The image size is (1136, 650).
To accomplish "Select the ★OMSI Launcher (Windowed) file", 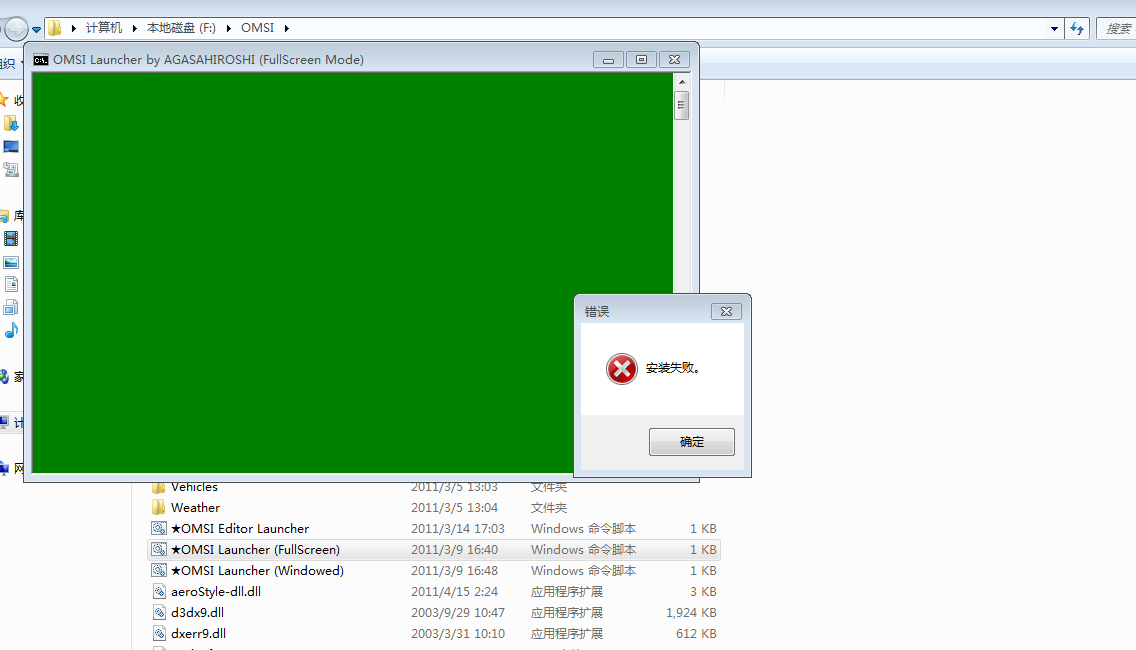I will pyautogui.click(x=257, y=570).
